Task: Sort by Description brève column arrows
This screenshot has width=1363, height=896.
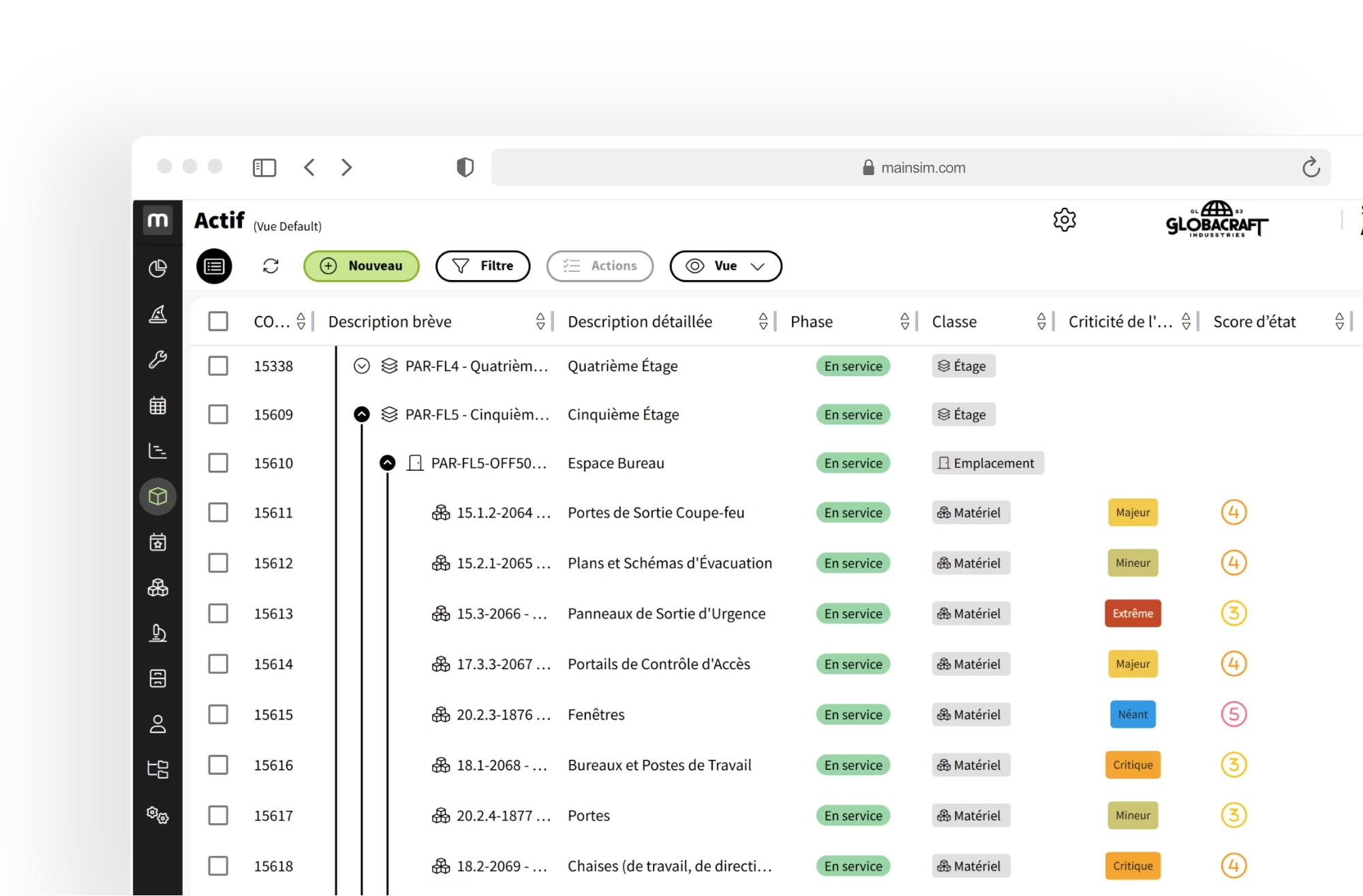Action: (x=540, y=322)
